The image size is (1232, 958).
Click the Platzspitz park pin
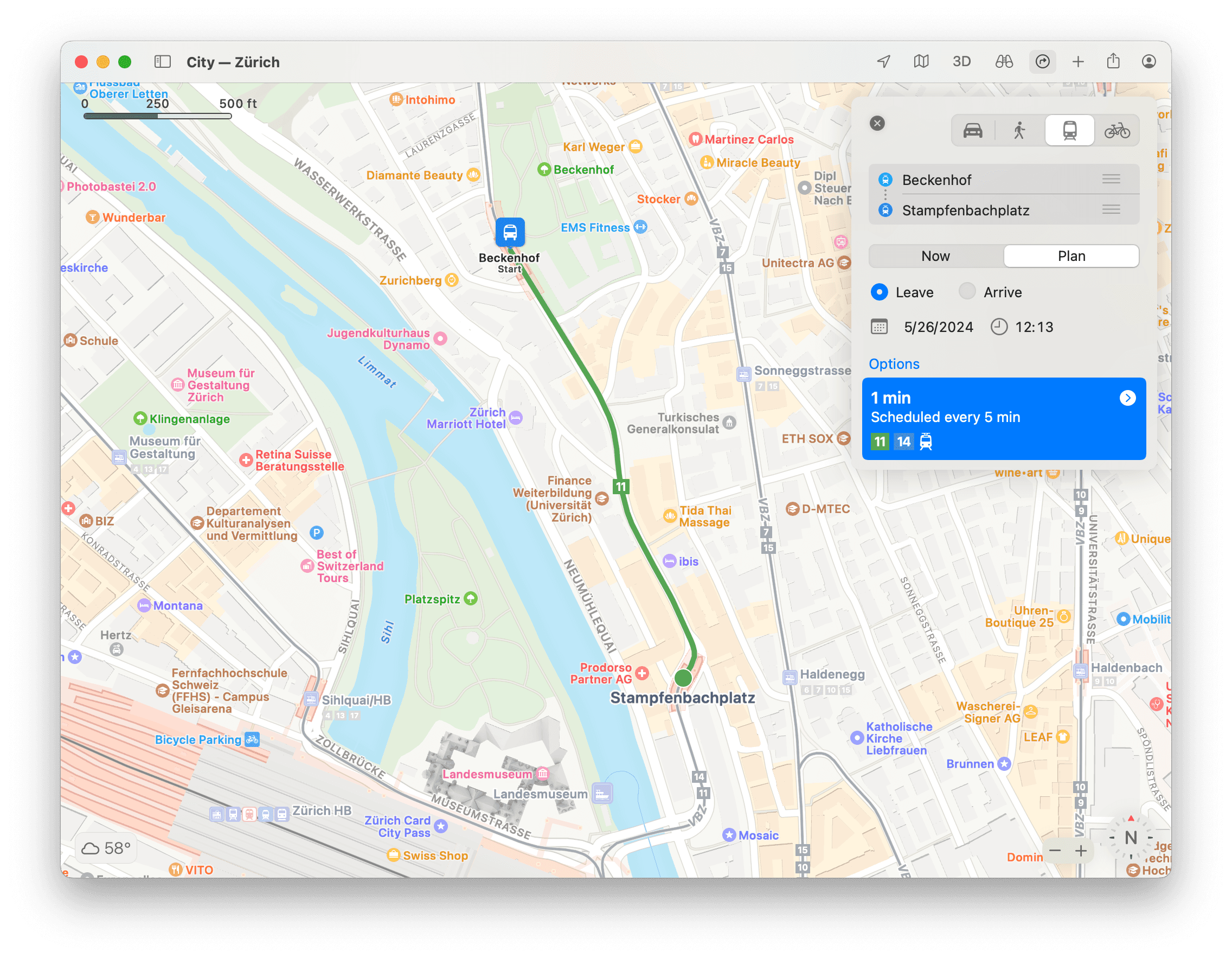[471, 598]
